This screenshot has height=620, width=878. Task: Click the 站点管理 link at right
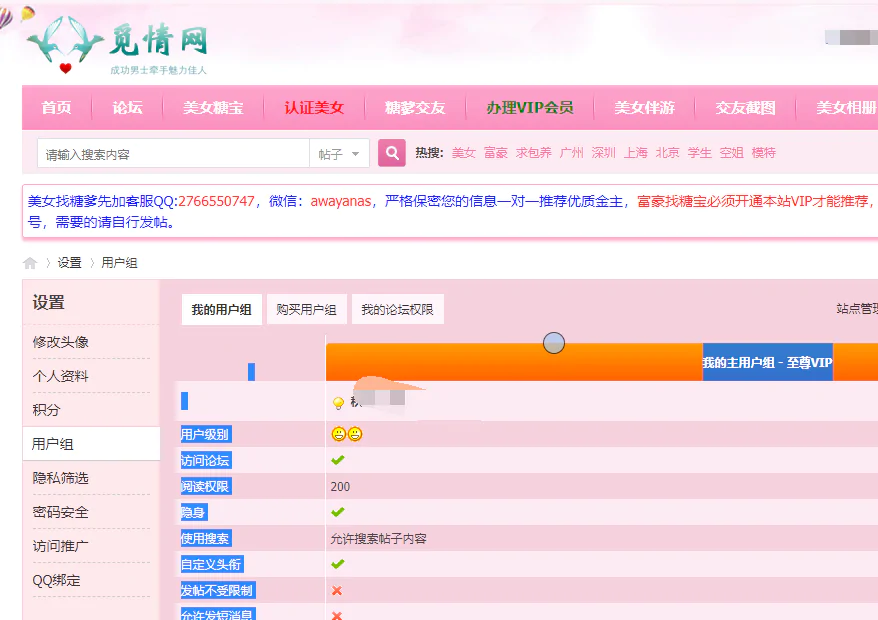tap(857, 308)
